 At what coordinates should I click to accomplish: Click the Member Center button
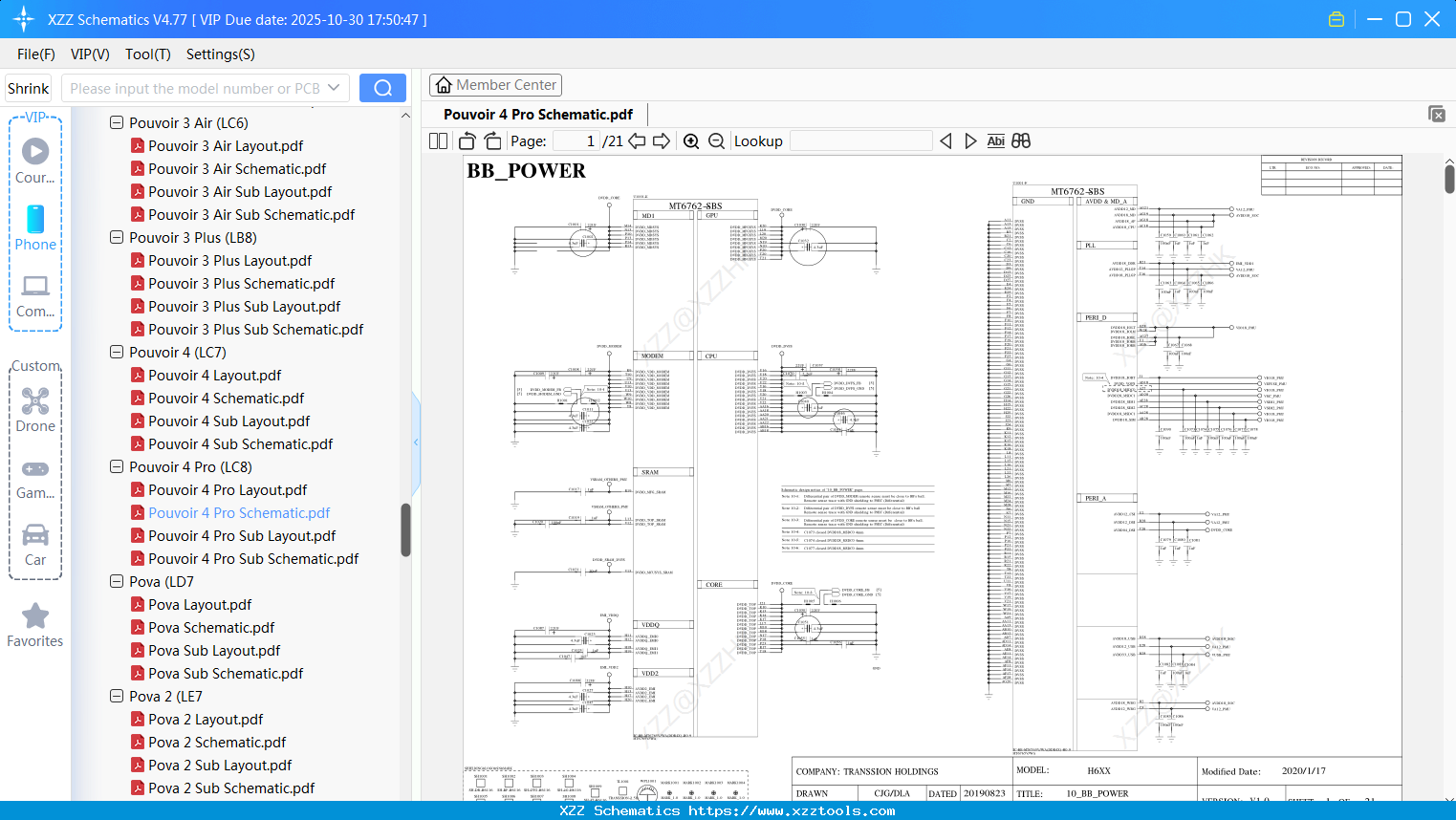point(495,85)
